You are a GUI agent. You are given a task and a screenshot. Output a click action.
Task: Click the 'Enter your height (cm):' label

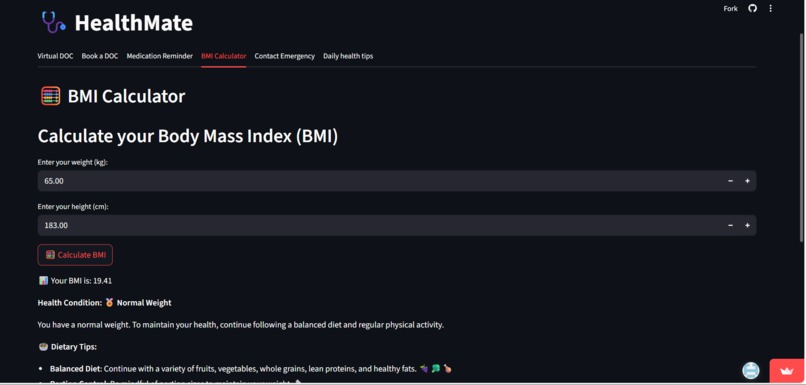point(73,207)
